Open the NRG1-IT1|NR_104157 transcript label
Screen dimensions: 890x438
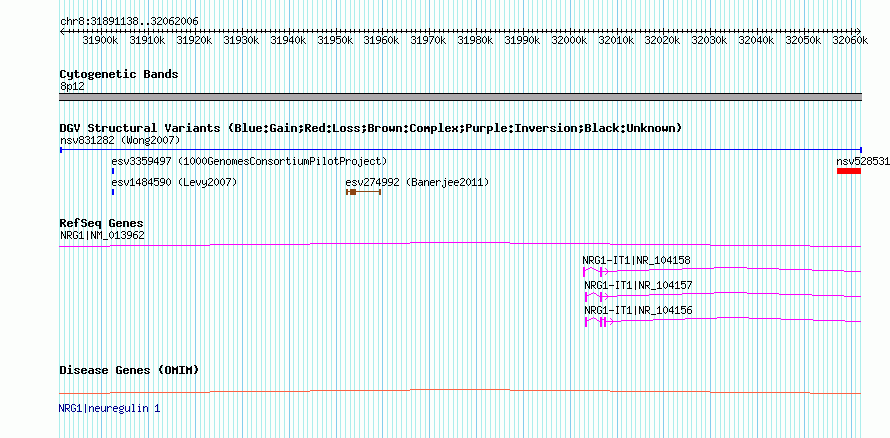639,285
